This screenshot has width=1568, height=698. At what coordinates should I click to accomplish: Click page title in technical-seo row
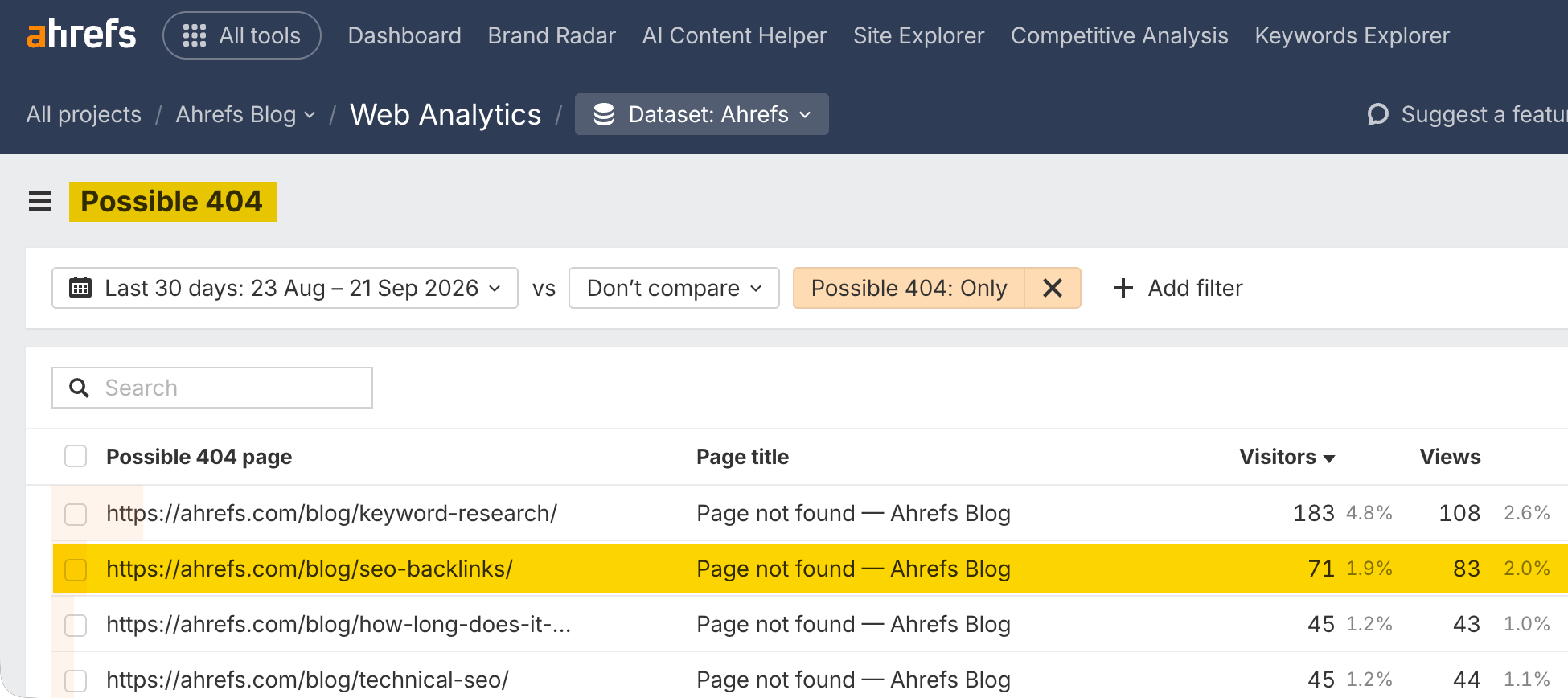coord(853,680)
